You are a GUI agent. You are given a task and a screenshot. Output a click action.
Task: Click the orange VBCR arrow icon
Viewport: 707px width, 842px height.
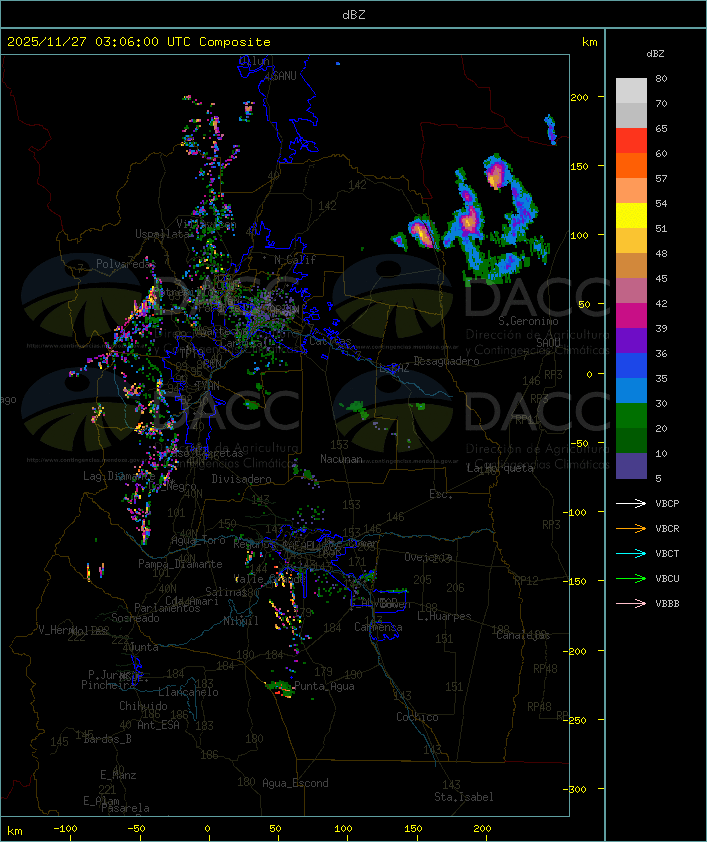pos(631,528)
